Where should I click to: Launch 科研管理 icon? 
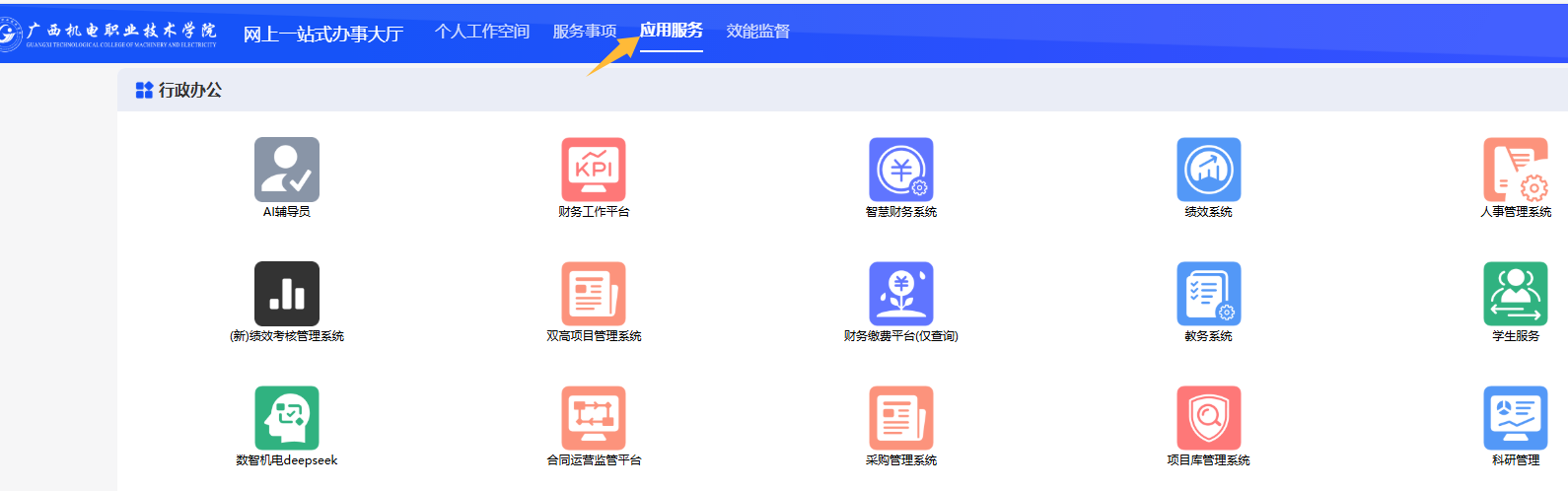1515,418
